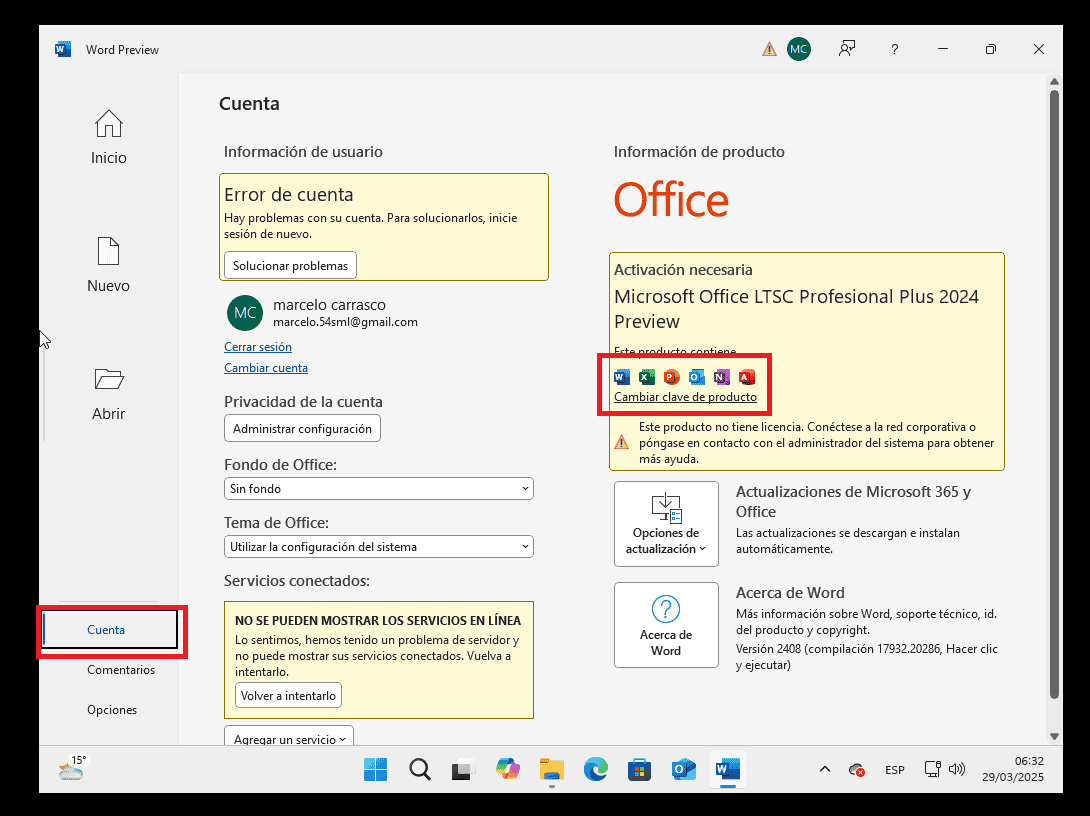Open Microsoft Edge from the taskbar
The image size is (1090, 816).
coord(595,769)
